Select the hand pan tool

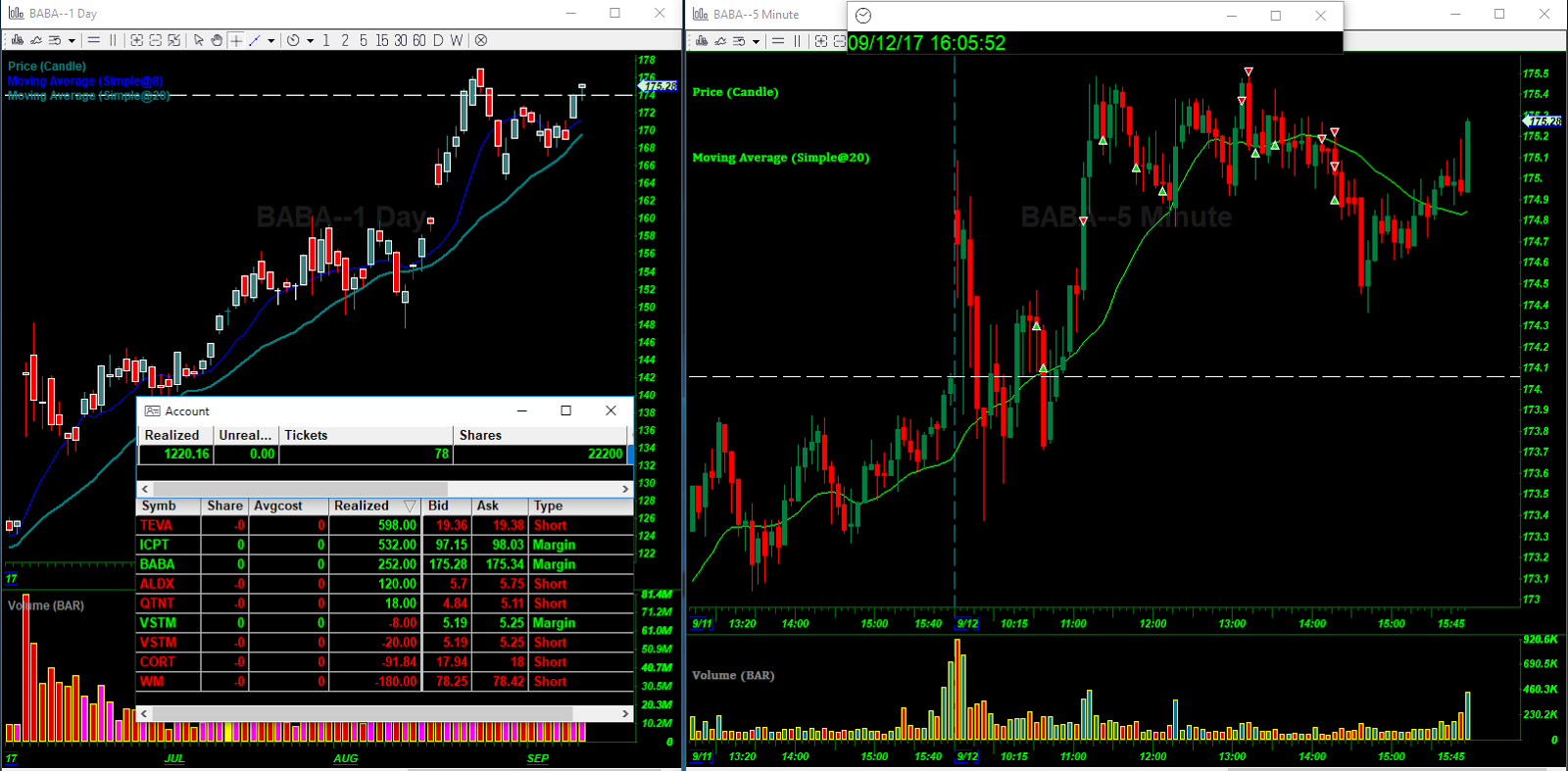(217, 40)
